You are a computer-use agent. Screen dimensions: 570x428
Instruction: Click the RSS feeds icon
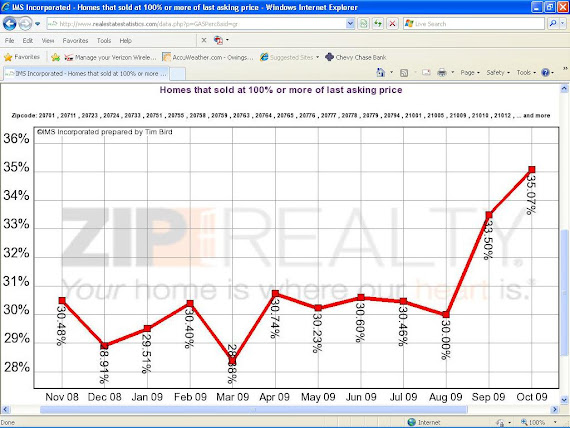coord(404,73)
